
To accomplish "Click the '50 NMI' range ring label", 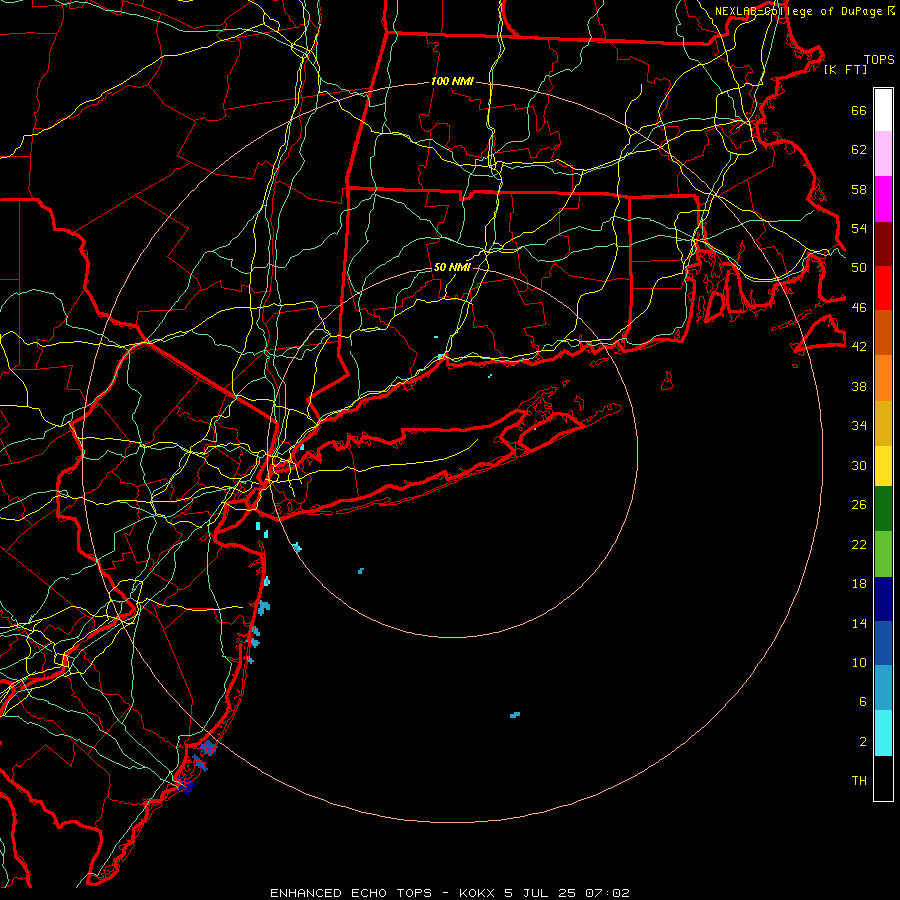I will click(x=452, y=267).
